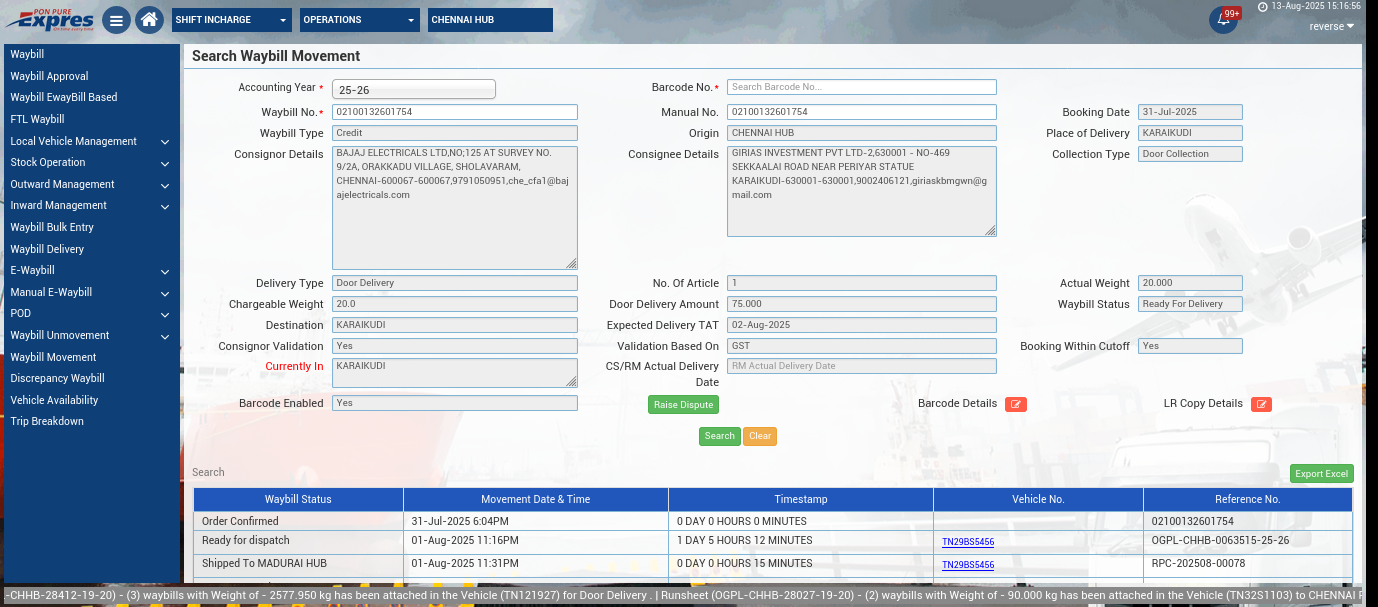Select Waybill Movement in sidebar
The image size is (1378, 607).
pos(53,357)
